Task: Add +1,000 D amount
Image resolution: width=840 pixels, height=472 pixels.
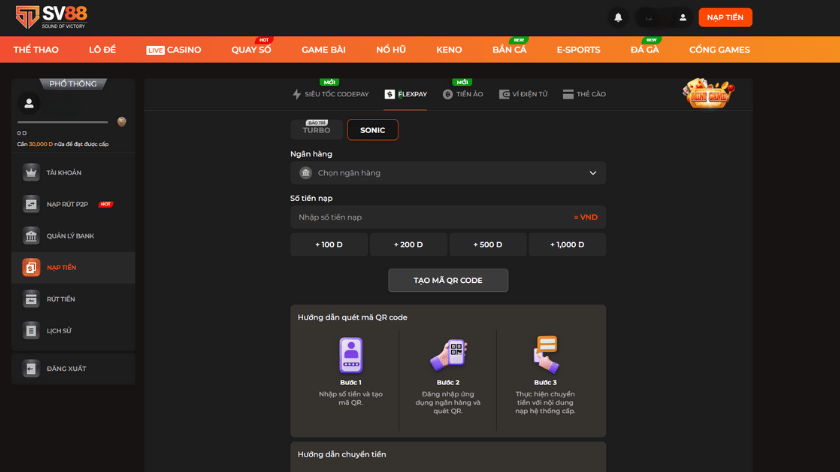Action: point(567,244)
